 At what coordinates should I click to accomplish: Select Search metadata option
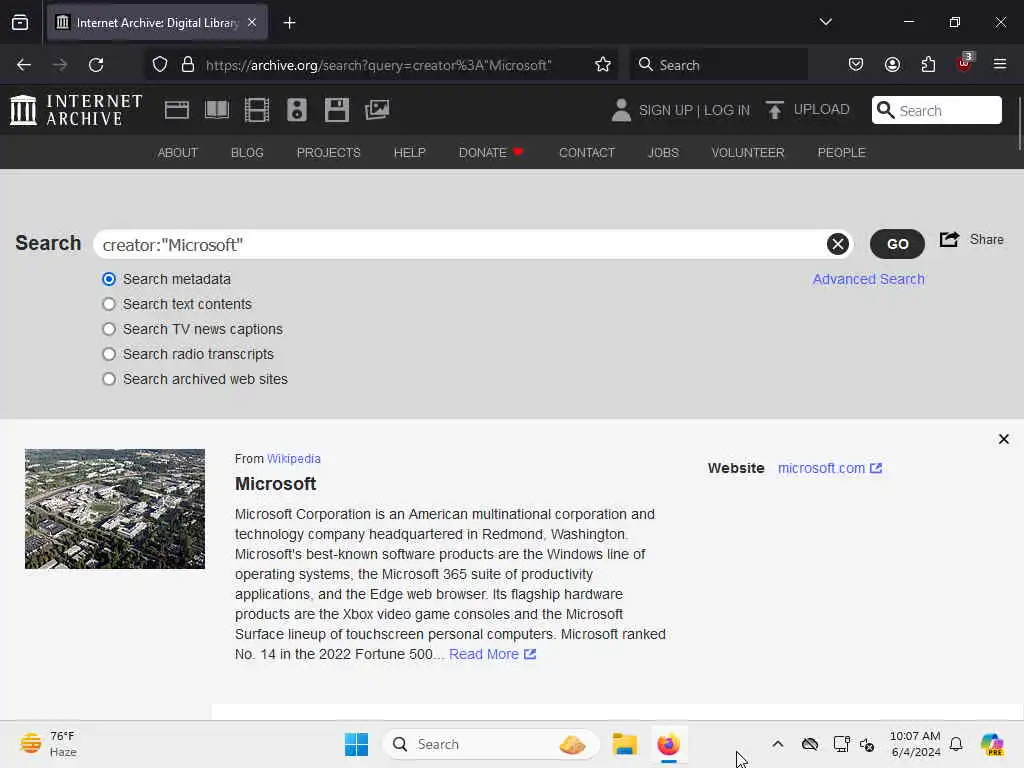[x=109, y=280]
